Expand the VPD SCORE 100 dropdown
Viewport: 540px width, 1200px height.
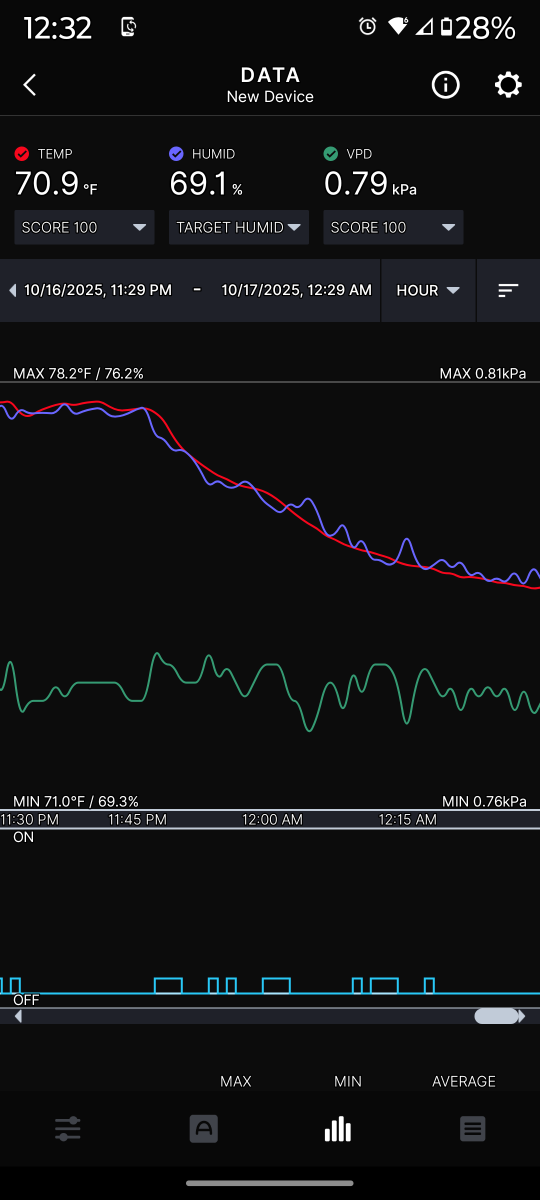click(x=393, y=227)
